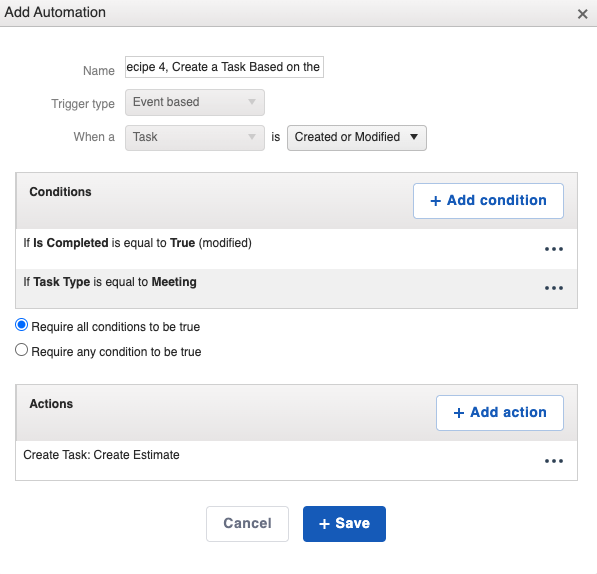Click the Actions section header
The height and width of the screenshot is (574, 597).
pyautogui.click(x=51, y=403)
